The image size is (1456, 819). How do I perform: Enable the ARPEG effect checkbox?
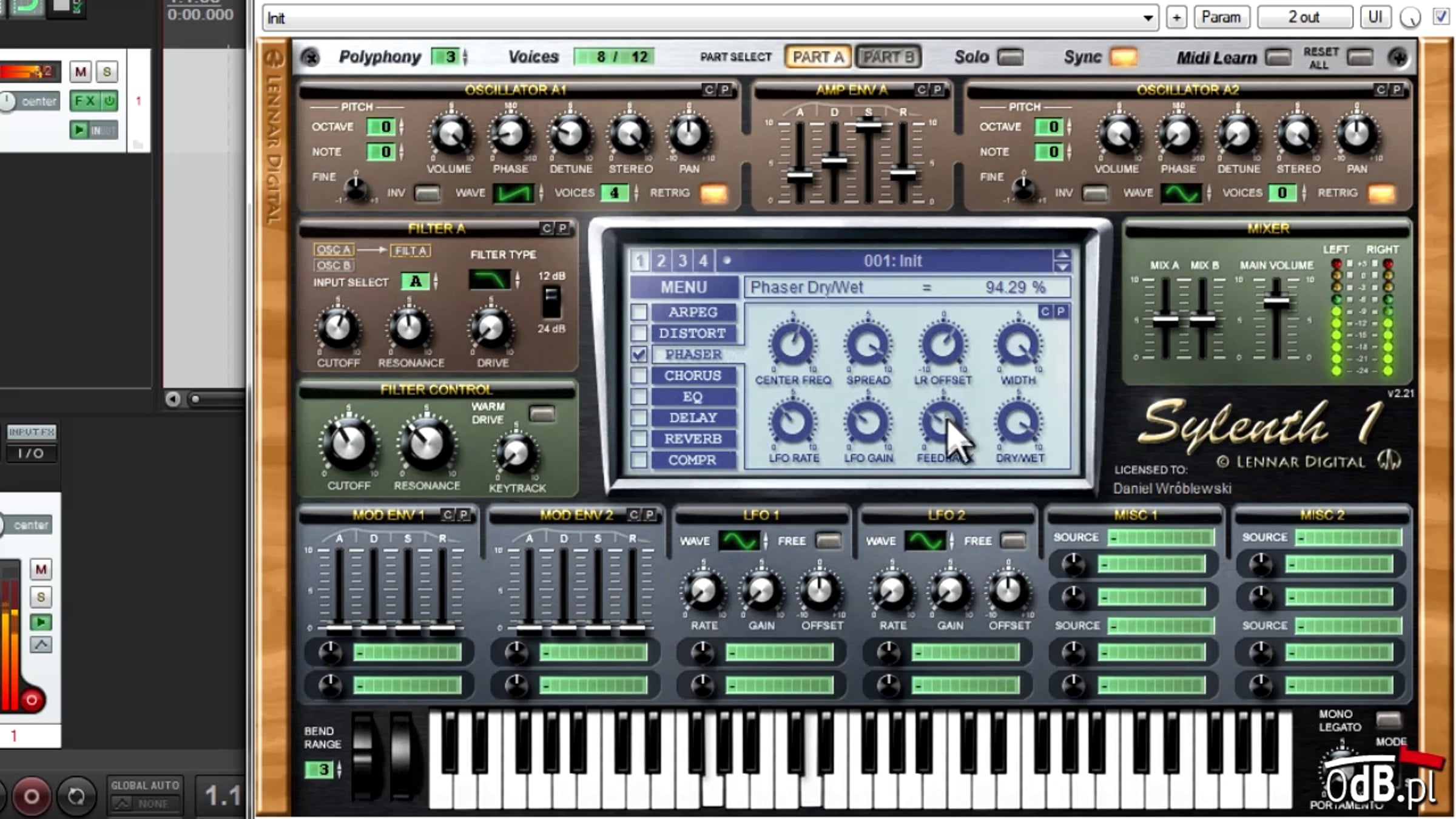(638, 312)
